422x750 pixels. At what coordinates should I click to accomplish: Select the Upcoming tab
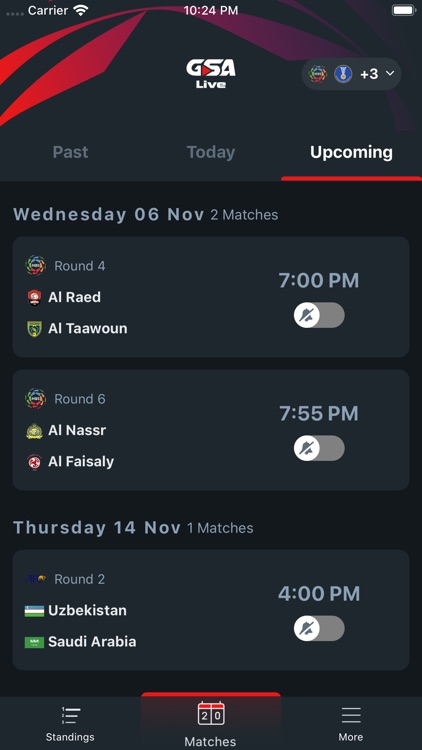352,152
